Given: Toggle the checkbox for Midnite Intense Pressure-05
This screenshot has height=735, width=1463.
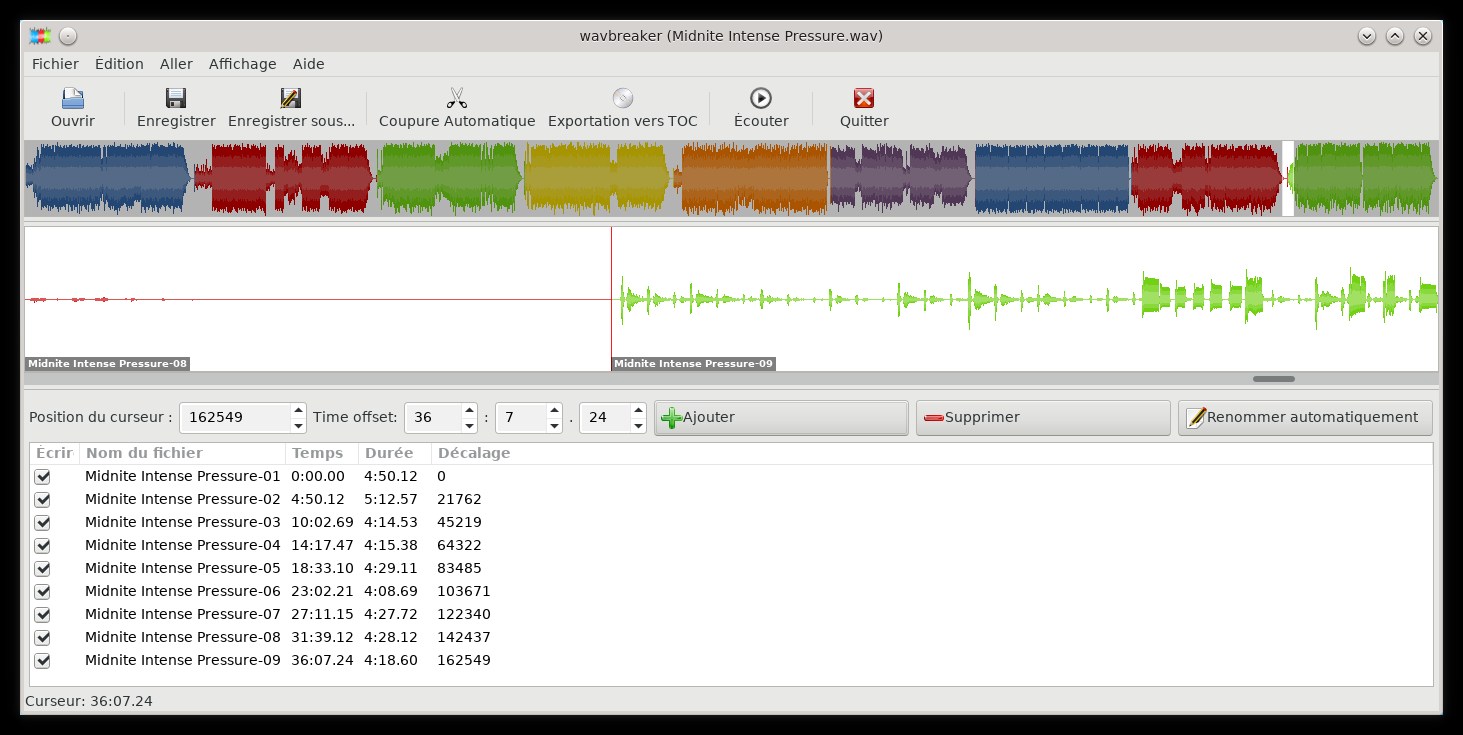Looking at the screenshot, I should coord(42,569).
